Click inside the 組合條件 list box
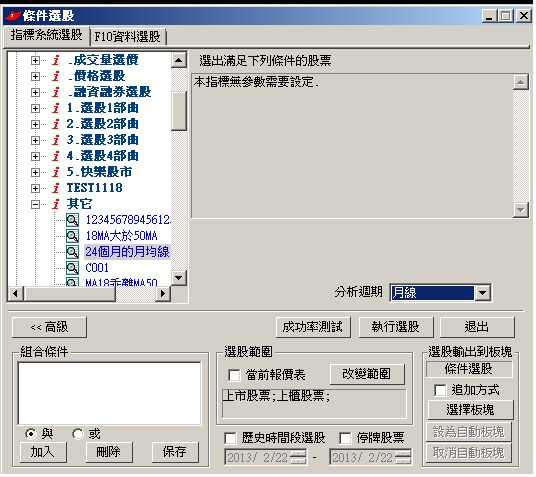536x477 pixels. point(109,393)
